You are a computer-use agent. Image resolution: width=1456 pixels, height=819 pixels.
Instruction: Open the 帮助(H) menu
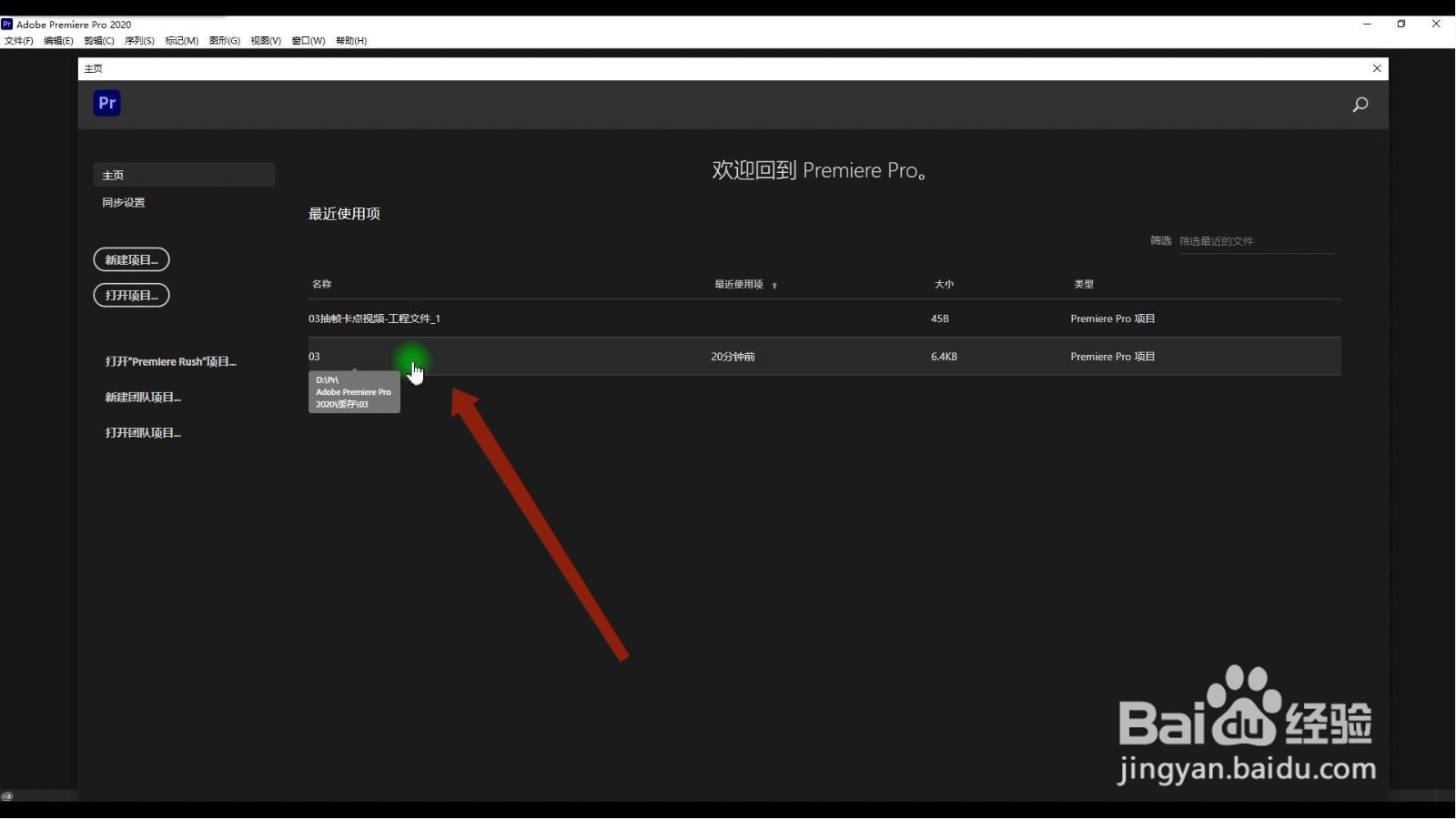point(351,41)
